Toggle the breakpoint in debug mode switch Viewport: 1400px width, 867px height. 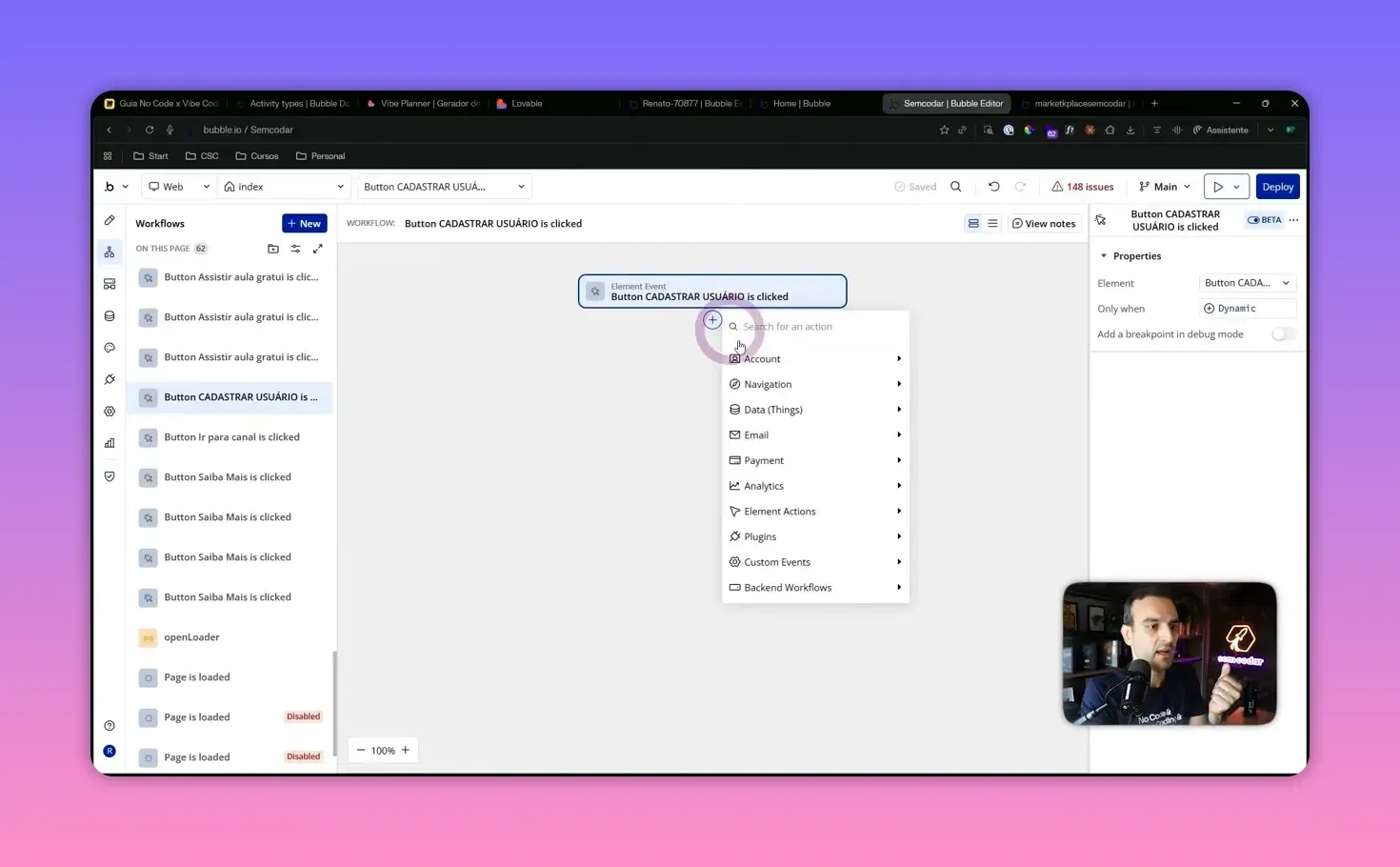[1282, 334]
